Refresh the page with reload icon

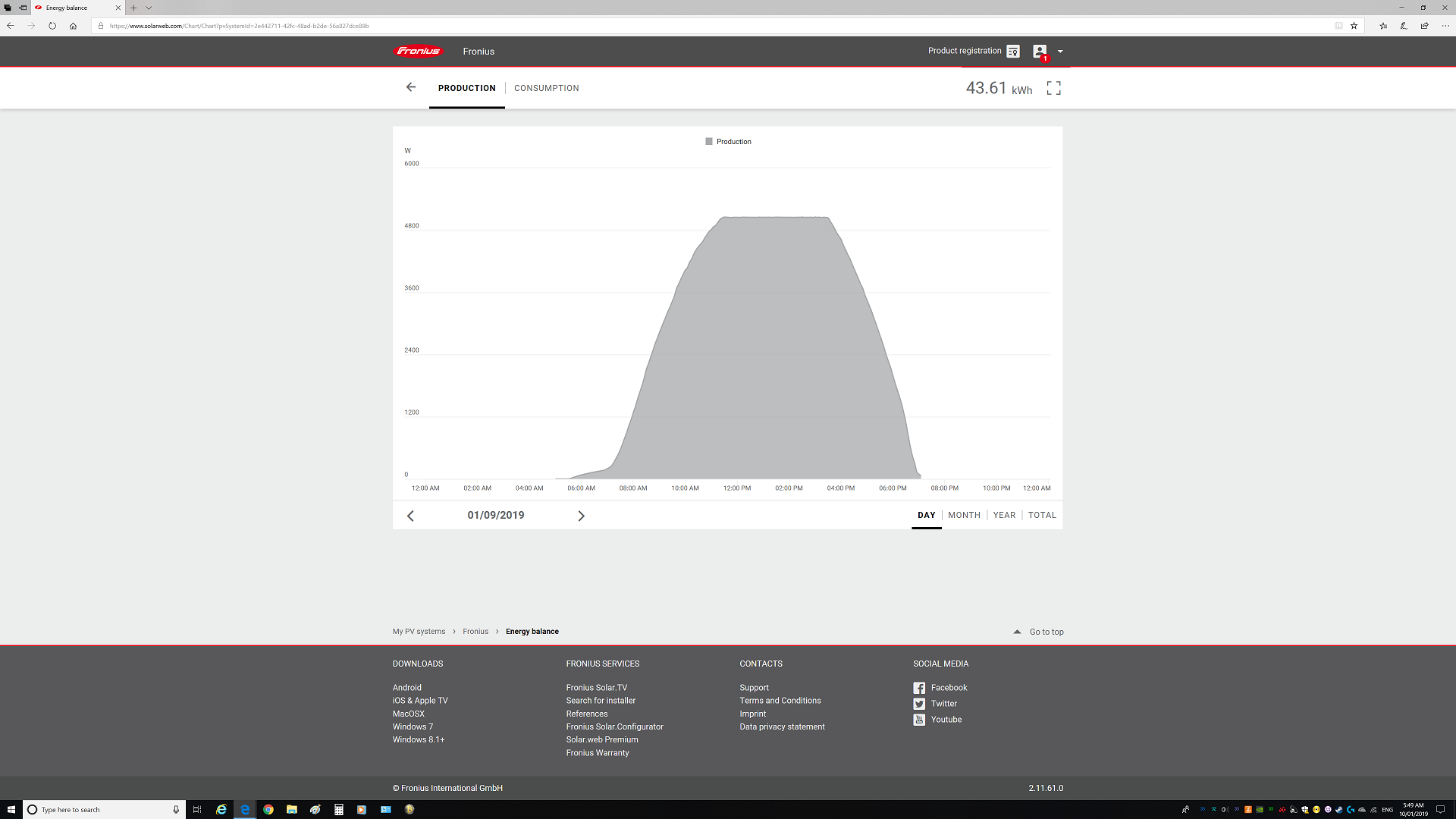point(52,26)
